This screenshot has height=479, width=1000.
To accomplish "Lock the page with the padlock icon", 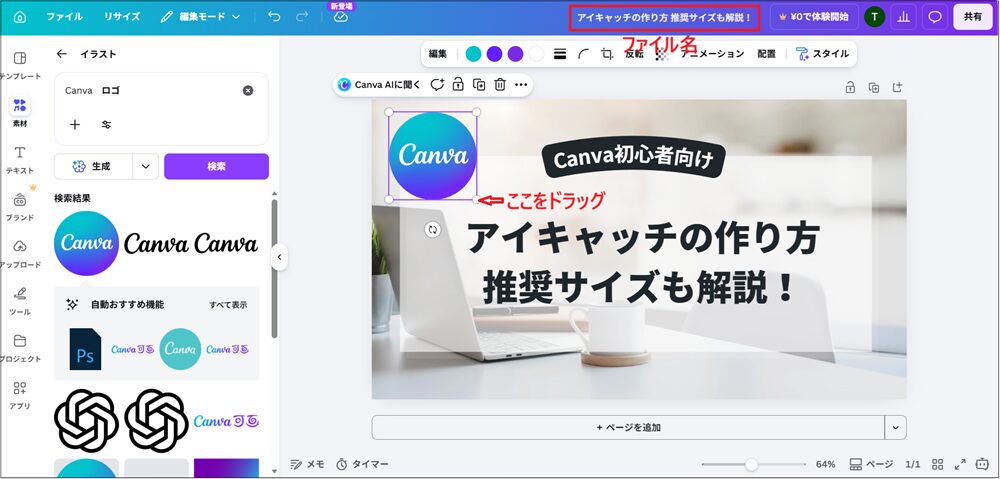I will 850,87.
